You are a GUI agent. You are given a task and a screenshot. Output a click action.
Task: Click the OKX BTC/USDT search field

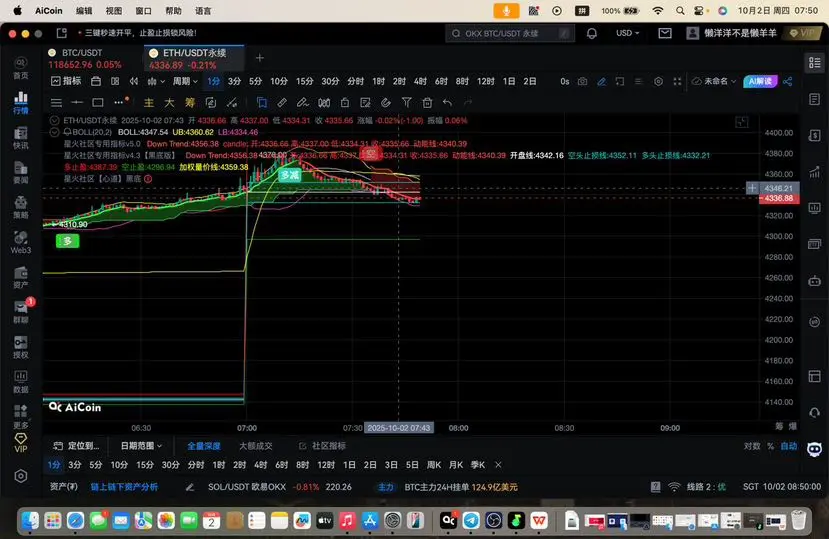coord(510,33)
